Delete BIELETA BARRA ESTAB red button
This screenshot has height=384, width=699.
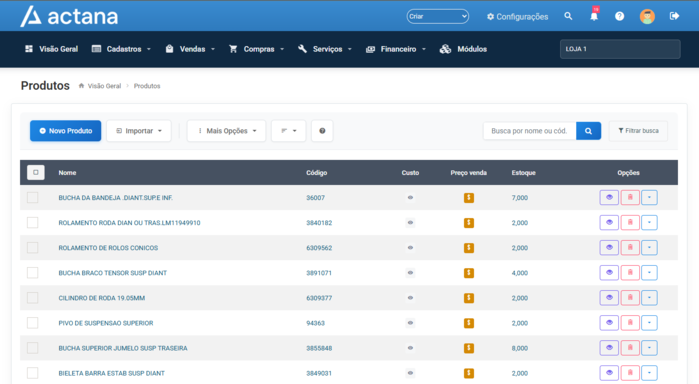[630, 373]
